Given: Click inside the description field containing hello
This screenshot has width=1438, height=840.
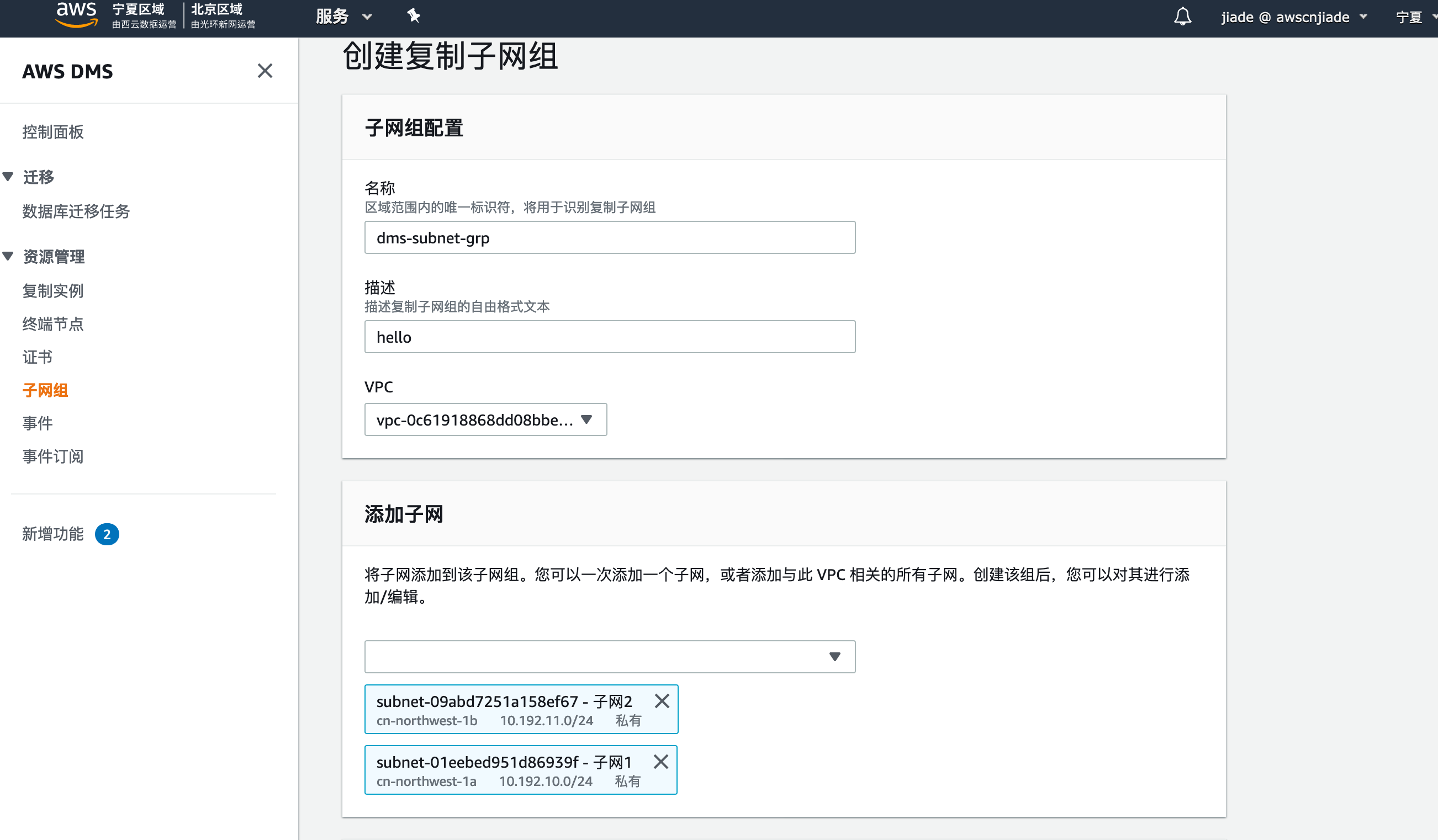Looking at the screenshot, I should tap(610, 337).
